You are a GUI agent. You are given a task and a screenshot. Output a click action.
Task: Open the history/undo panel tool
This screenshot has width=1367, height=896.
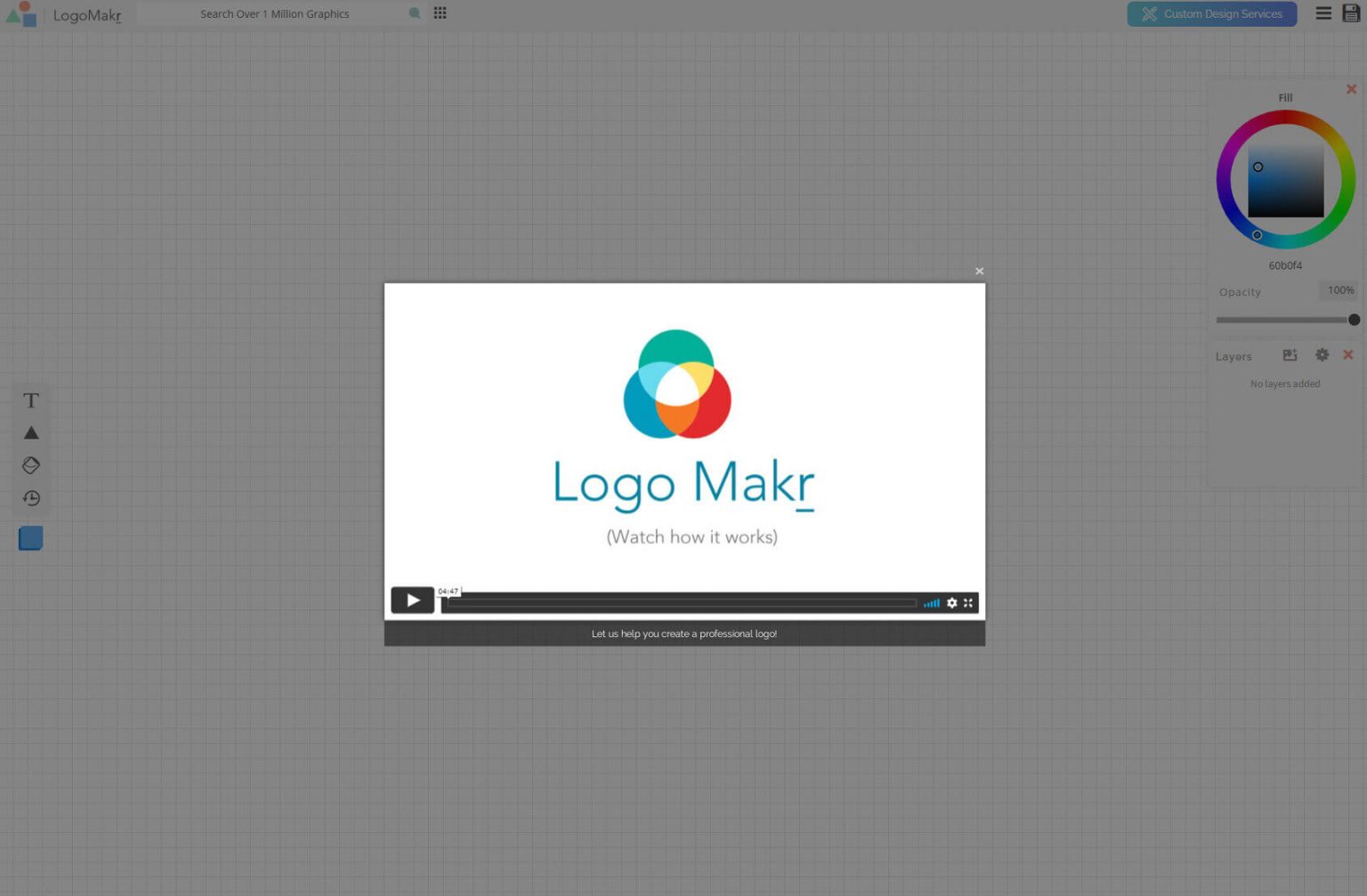[30, 498]
